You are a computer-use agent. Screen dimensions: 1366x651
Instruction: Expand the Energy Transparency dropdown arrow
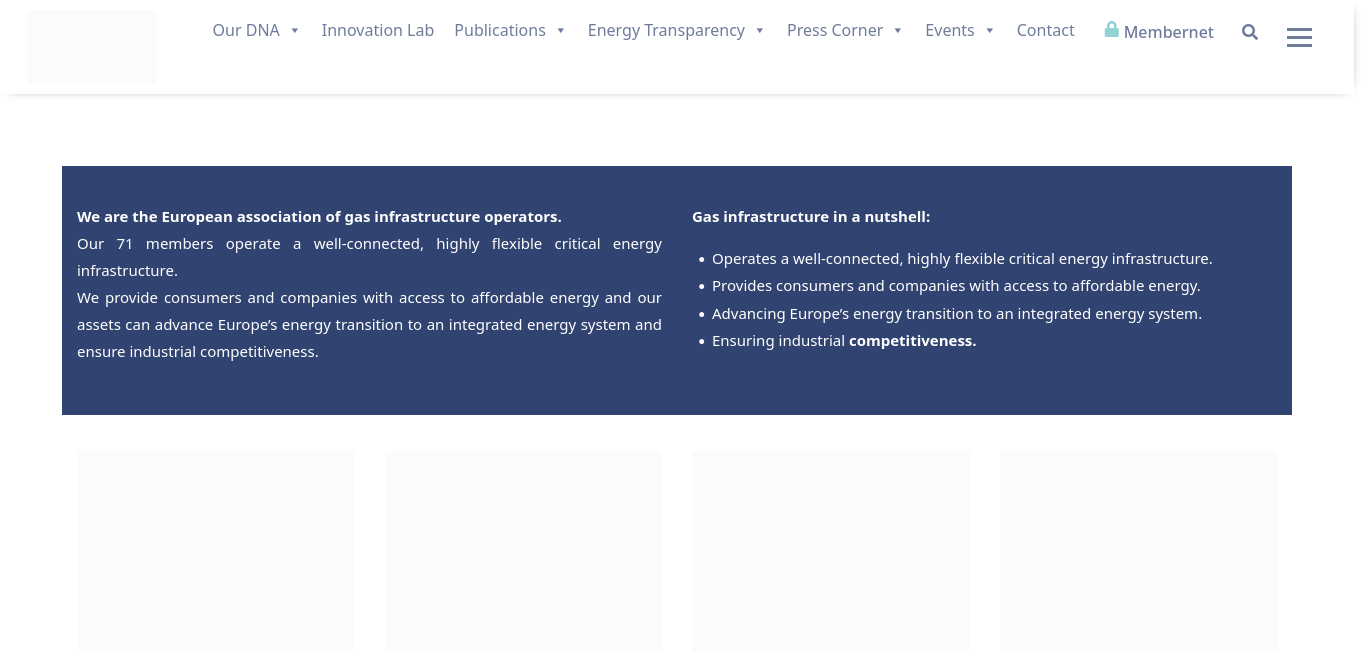[x=760, y=31]
